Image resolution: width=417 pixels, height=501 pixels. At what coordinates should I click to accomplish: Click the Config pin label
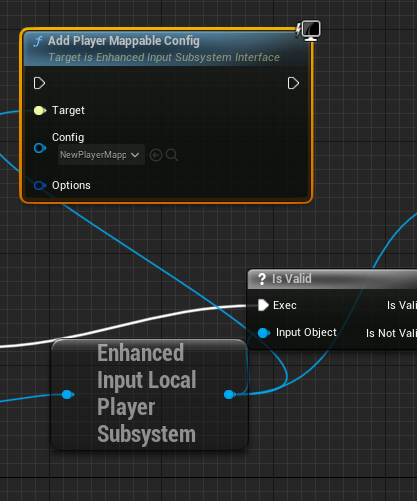pyautogui.click(x=68, y=137)
